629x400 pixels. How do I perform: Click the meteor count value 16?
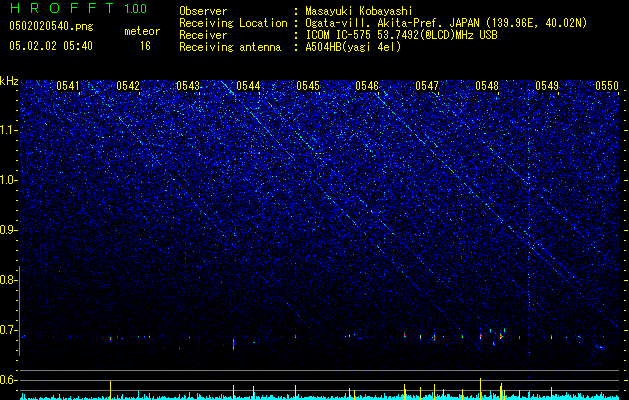click(x=145, y=46)
